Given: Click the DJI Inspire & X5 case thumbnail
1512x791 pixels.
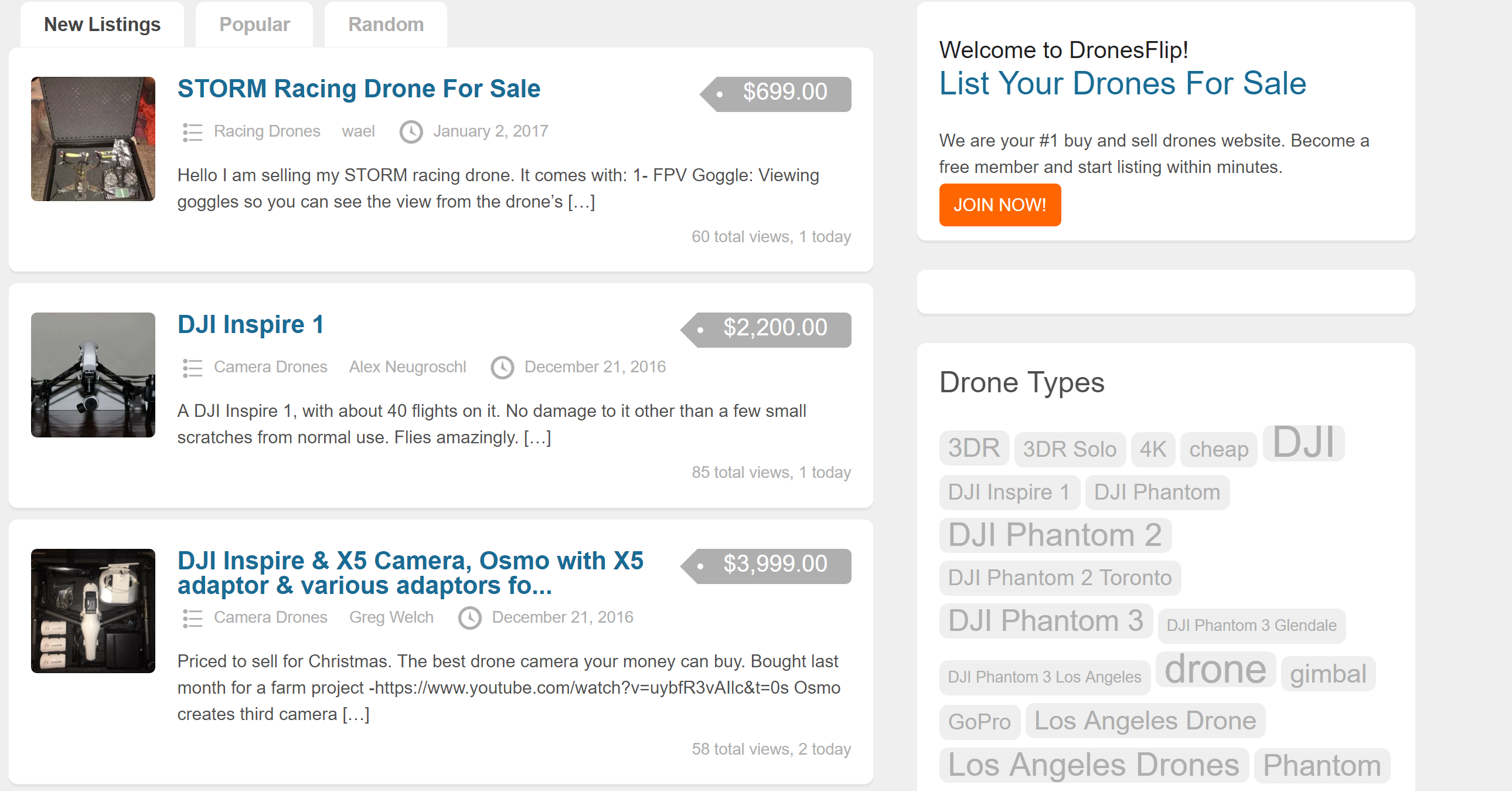Looking at the screenshot, I should coord(93,612).
